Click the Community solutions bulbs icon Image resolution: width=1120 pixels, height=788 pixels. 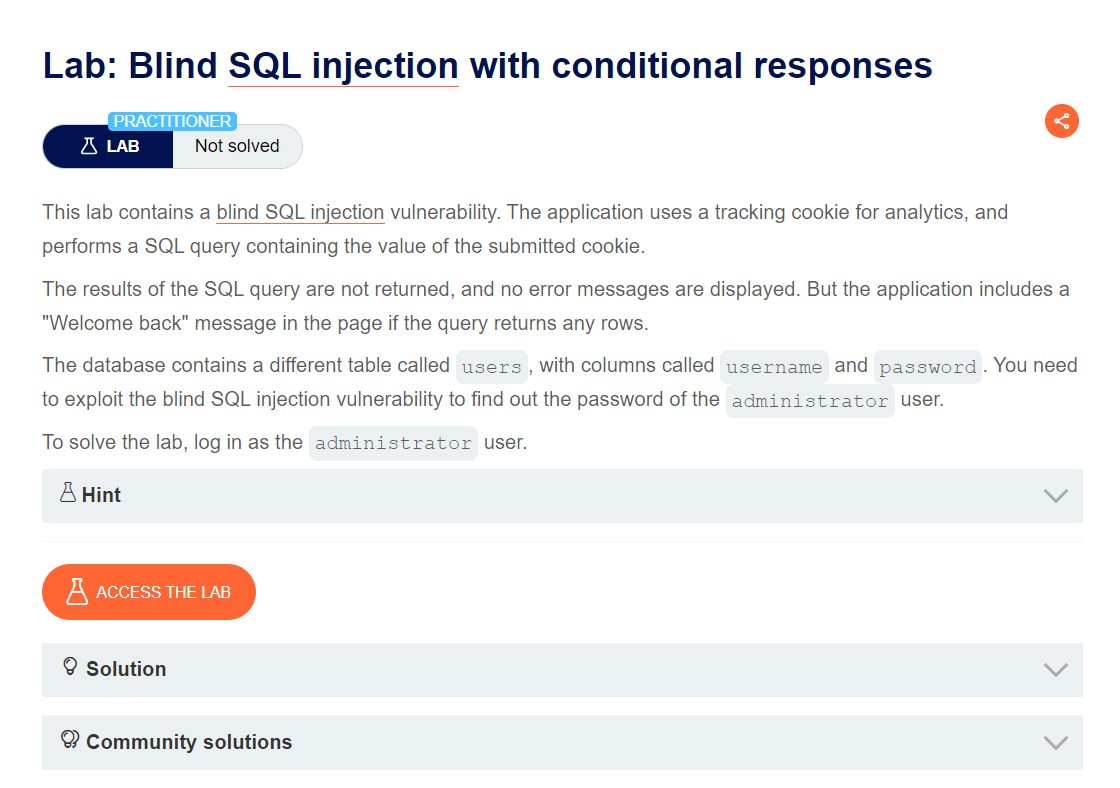point(70,740)
